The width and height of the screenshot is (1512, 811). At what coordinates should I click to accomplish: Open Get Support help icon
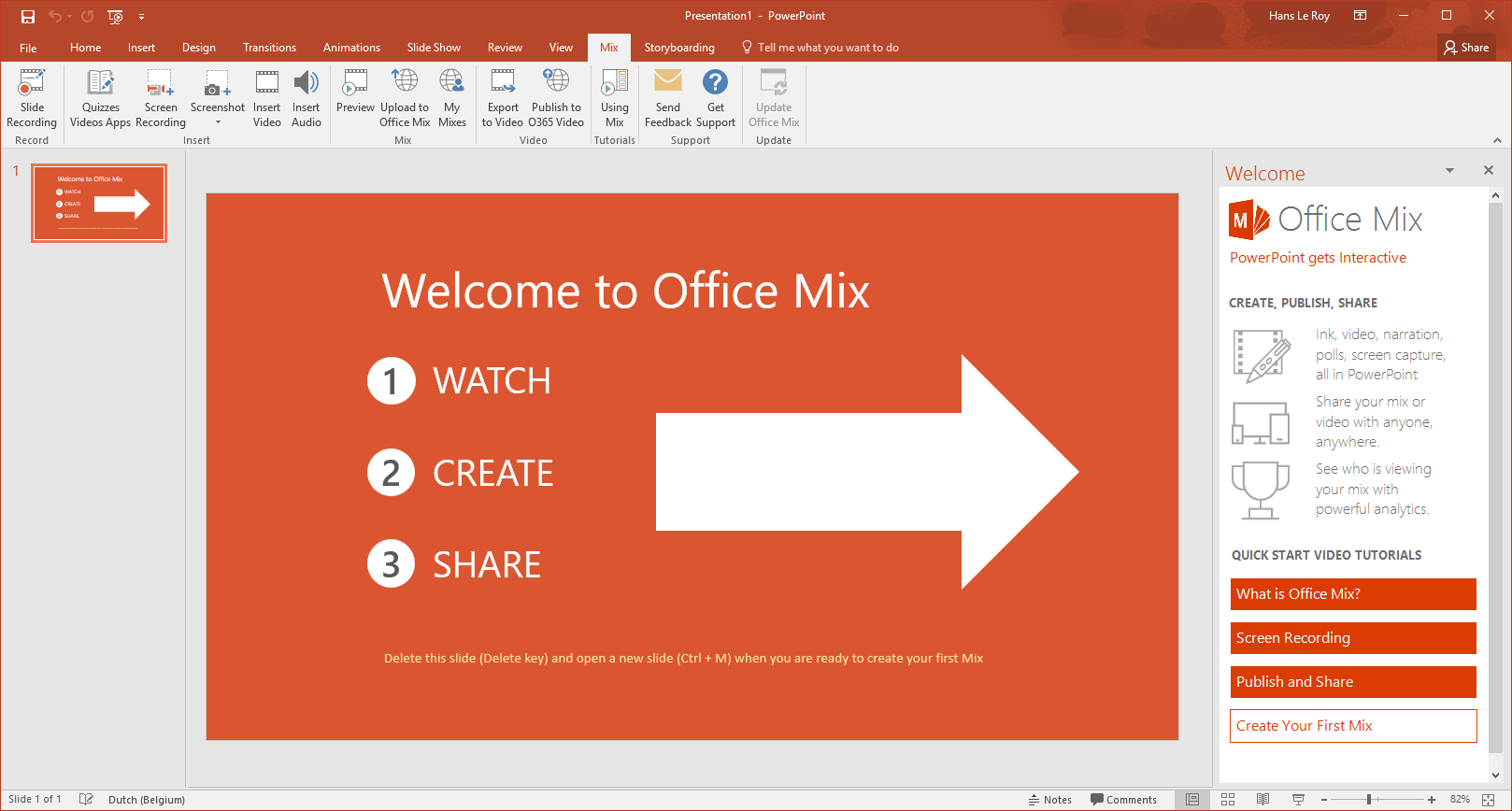coord(715,84)
